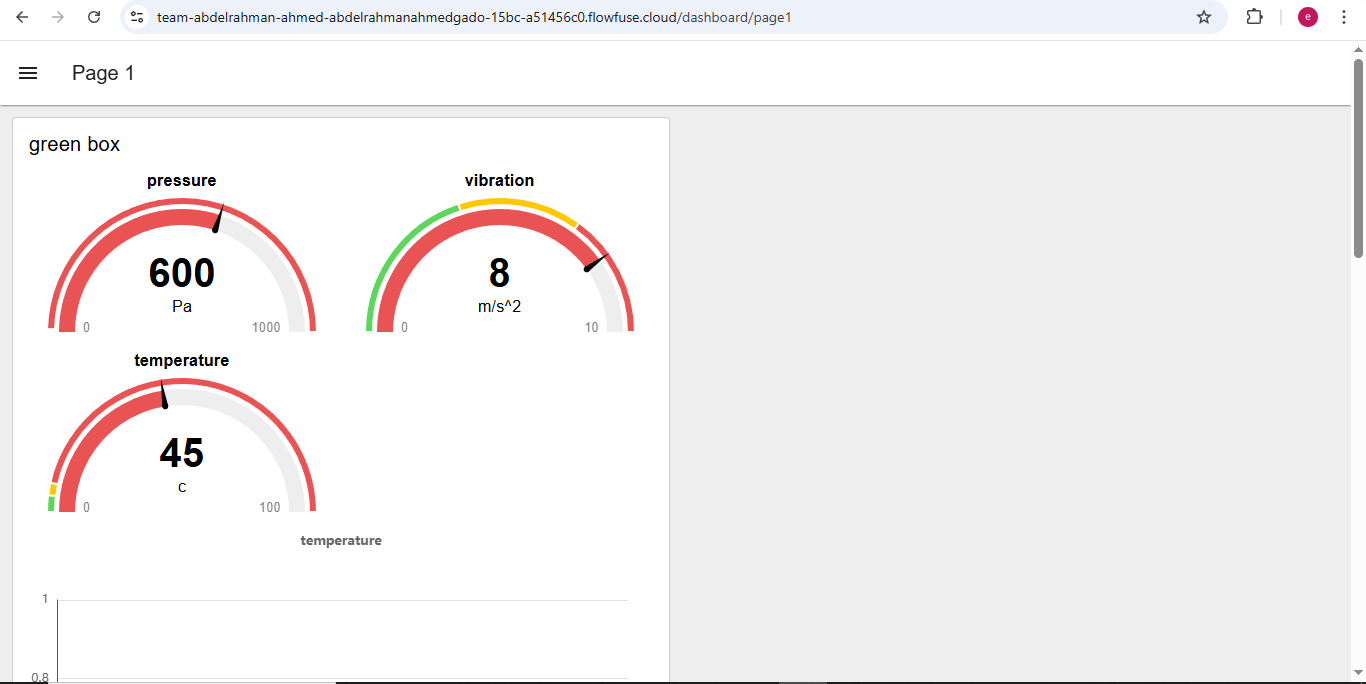The image size is (1366, 684).
Task: Click the temperature gauge maximum 100
Action: [270, 507]
